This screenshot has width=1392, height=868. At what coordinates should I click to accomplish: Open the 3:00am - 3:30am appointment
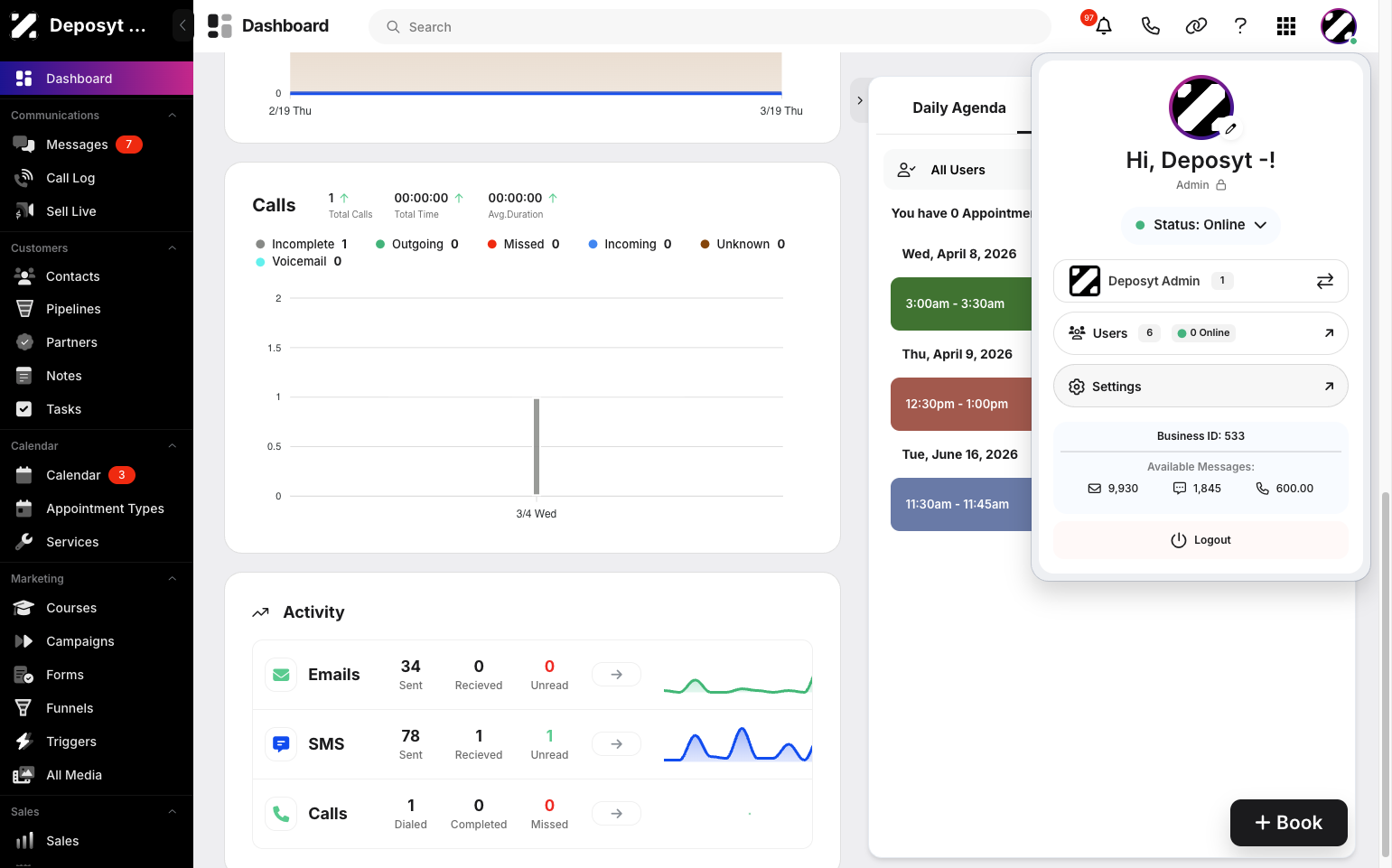(x=961, y=303)
